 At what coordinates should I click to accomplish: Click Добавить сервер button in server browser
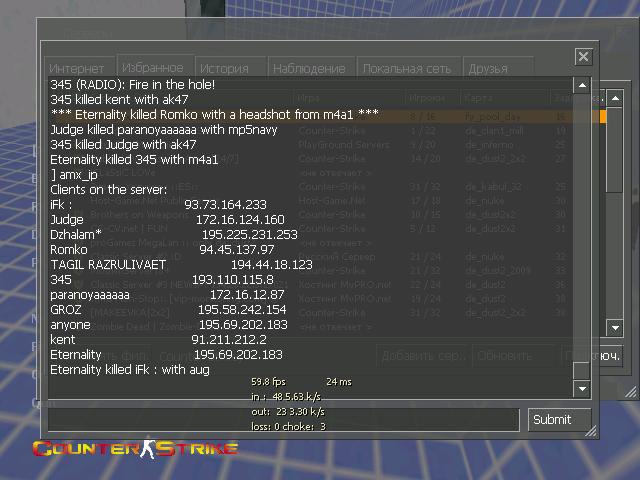click(x=423, y=356)
